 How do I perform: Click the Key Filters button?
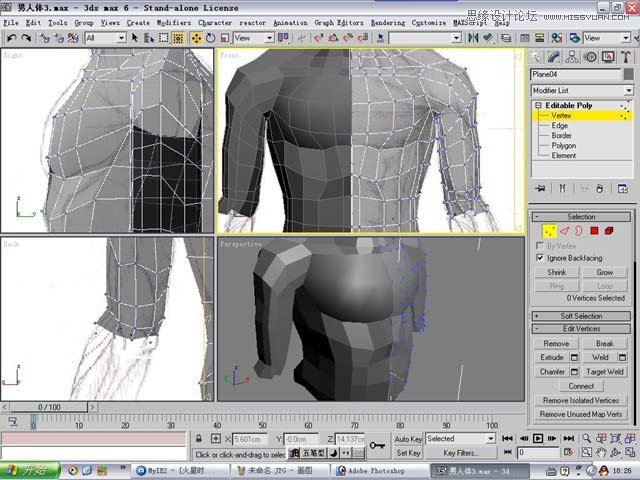pos(461,453)
